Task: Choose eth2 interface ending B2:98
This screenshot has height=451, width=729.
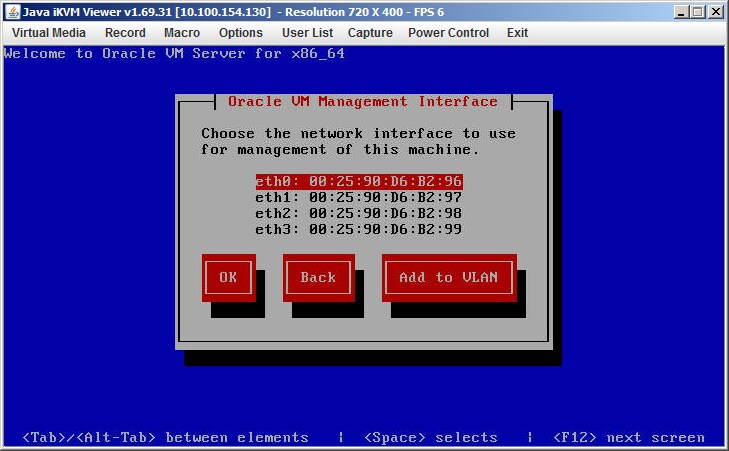Action: pos(359,213)
